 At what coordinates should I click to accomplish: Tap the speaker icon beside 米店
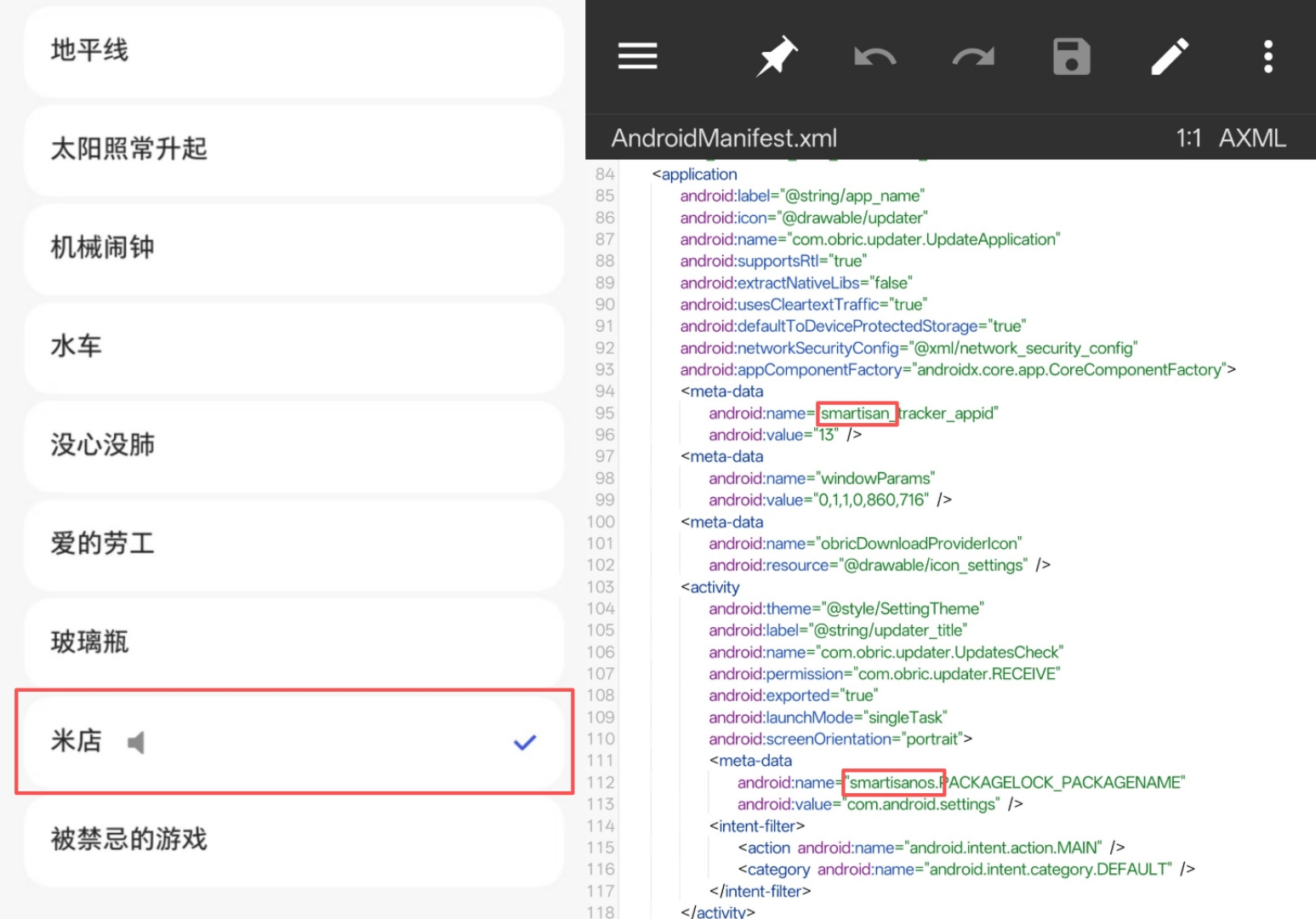[136, 742]
